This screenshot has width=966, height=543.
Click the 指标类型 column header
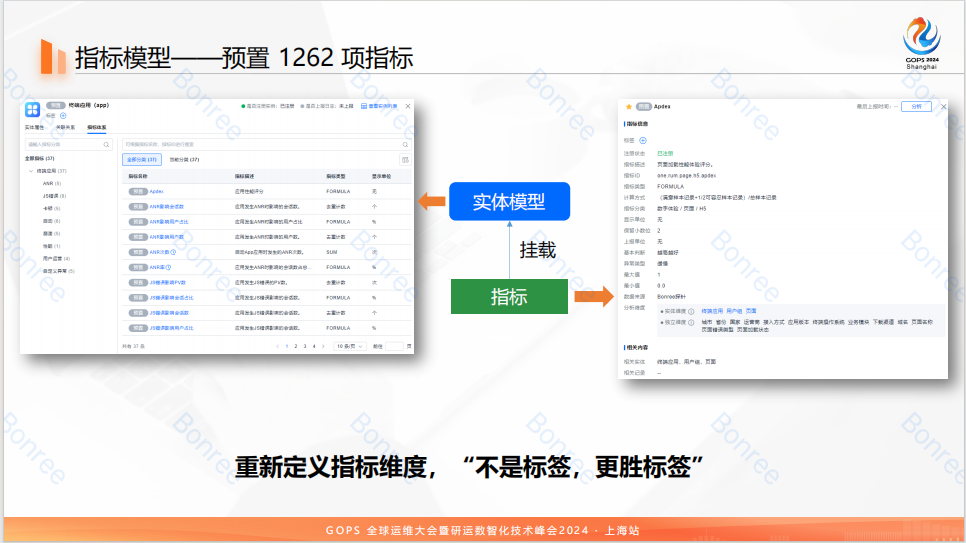336,176
